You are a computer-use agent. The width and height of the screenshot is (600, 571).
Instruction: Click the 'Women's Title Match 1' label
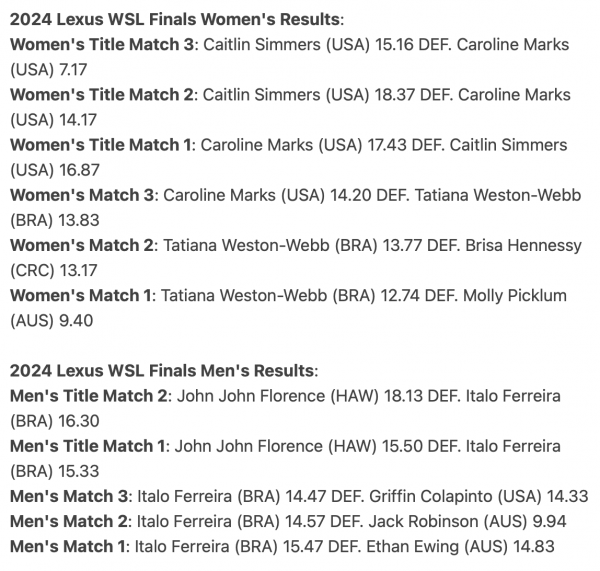(100, 145)
